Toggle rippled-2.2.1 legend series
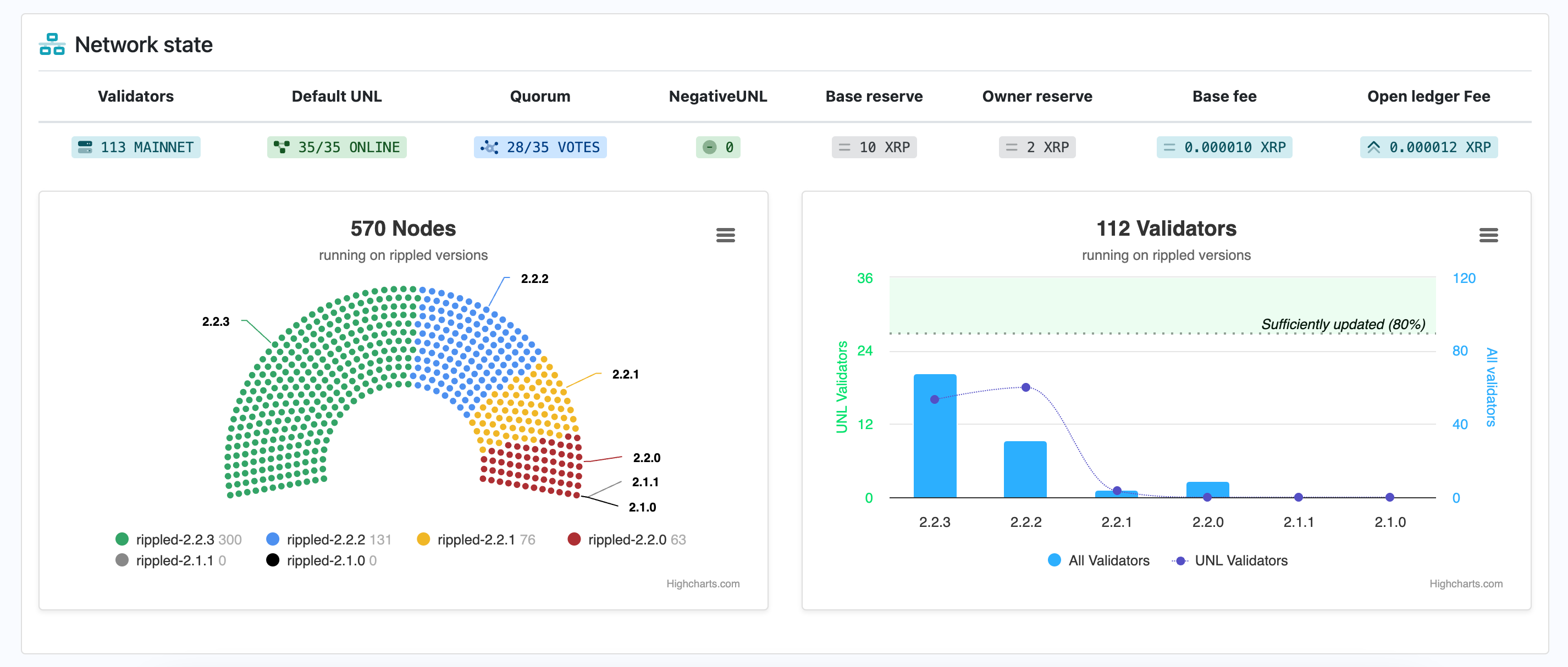The height and width of the screenshot is (667, 1568). (x=476, y=540)
